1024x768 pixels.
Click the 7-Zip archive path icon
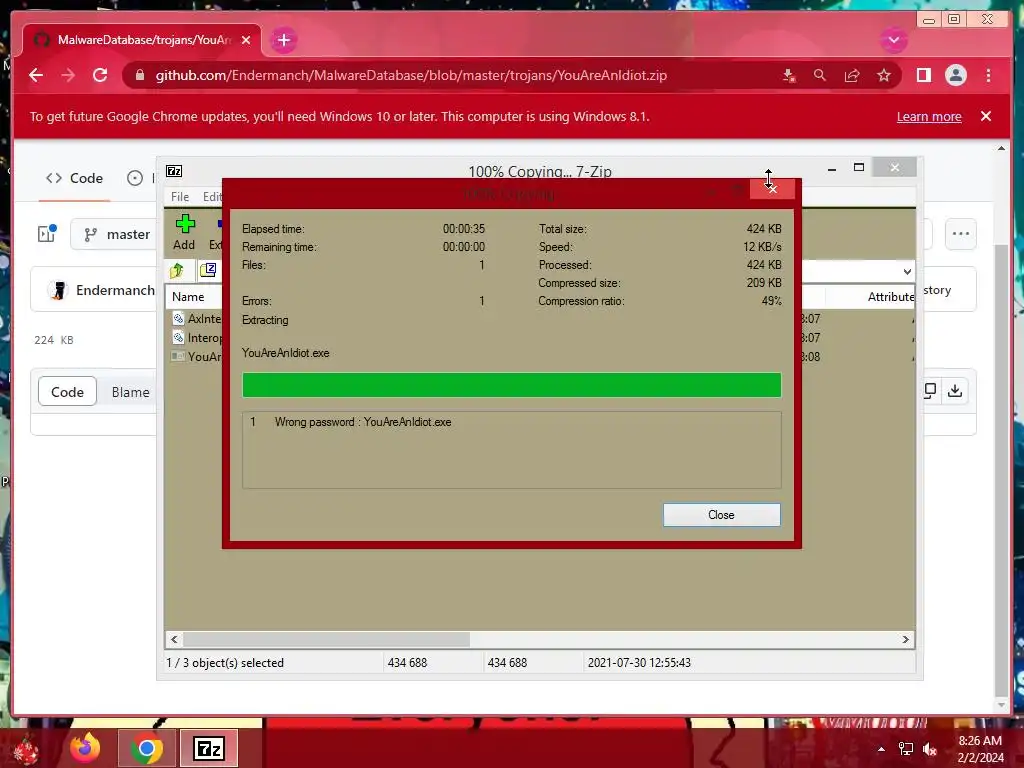208,270
